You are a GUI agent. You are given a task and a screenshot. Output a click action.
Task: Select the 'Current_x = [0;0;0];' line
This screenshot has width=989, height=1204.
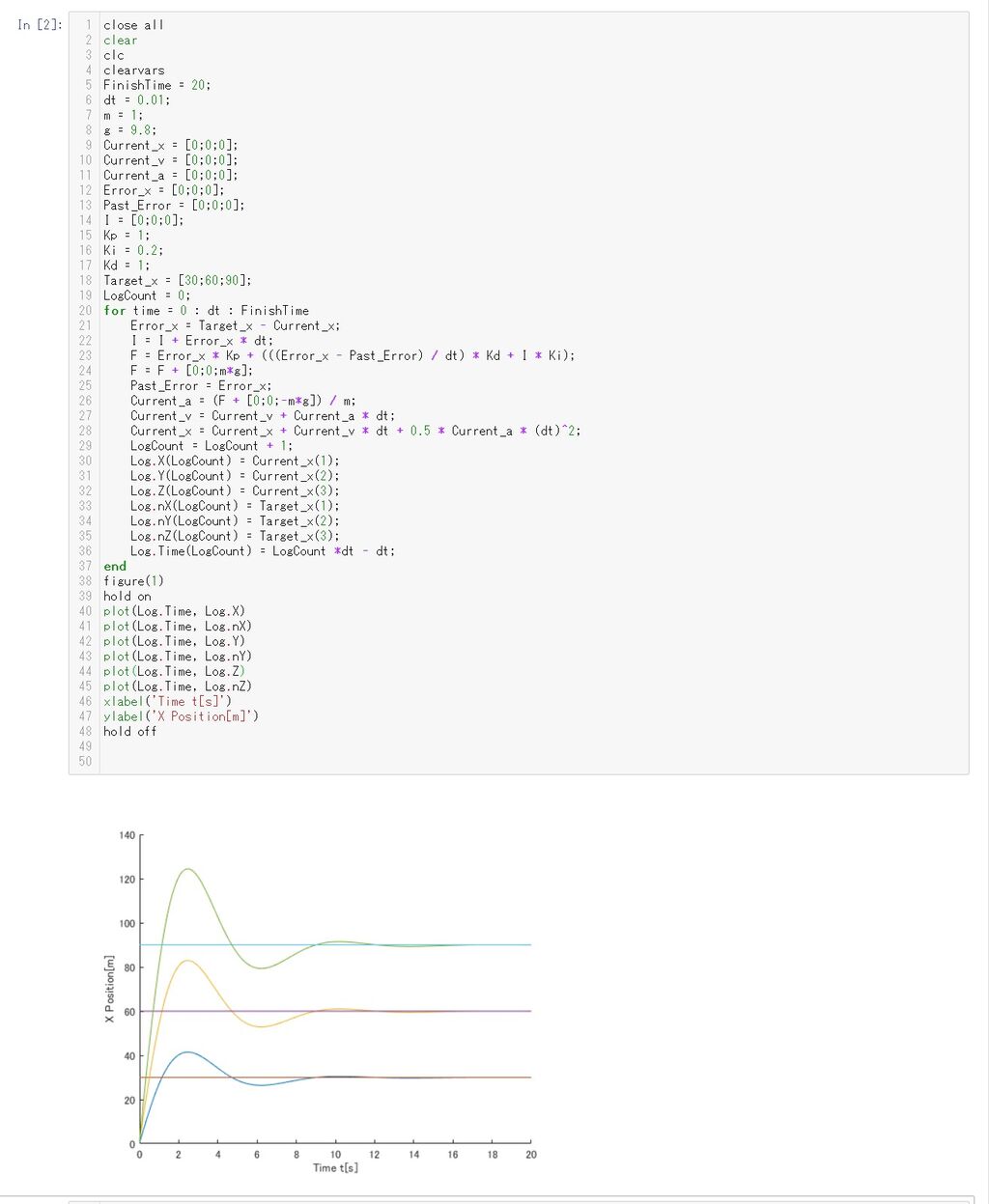point(170,146)
